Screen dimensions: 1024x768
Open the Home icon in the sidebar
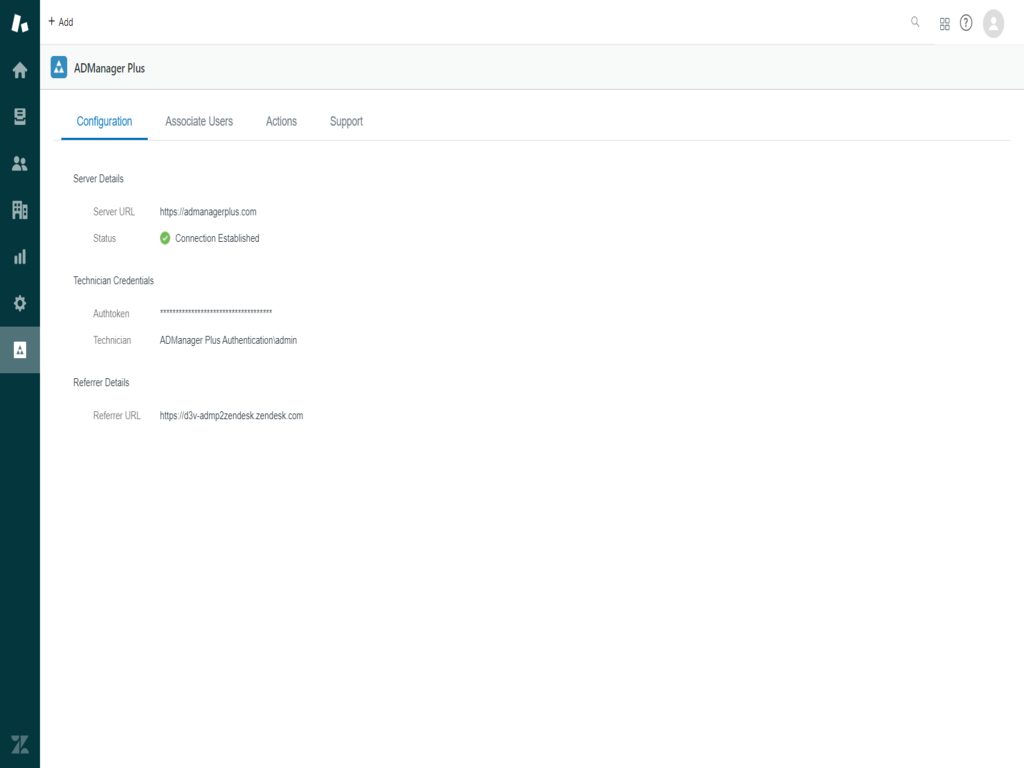20,70
